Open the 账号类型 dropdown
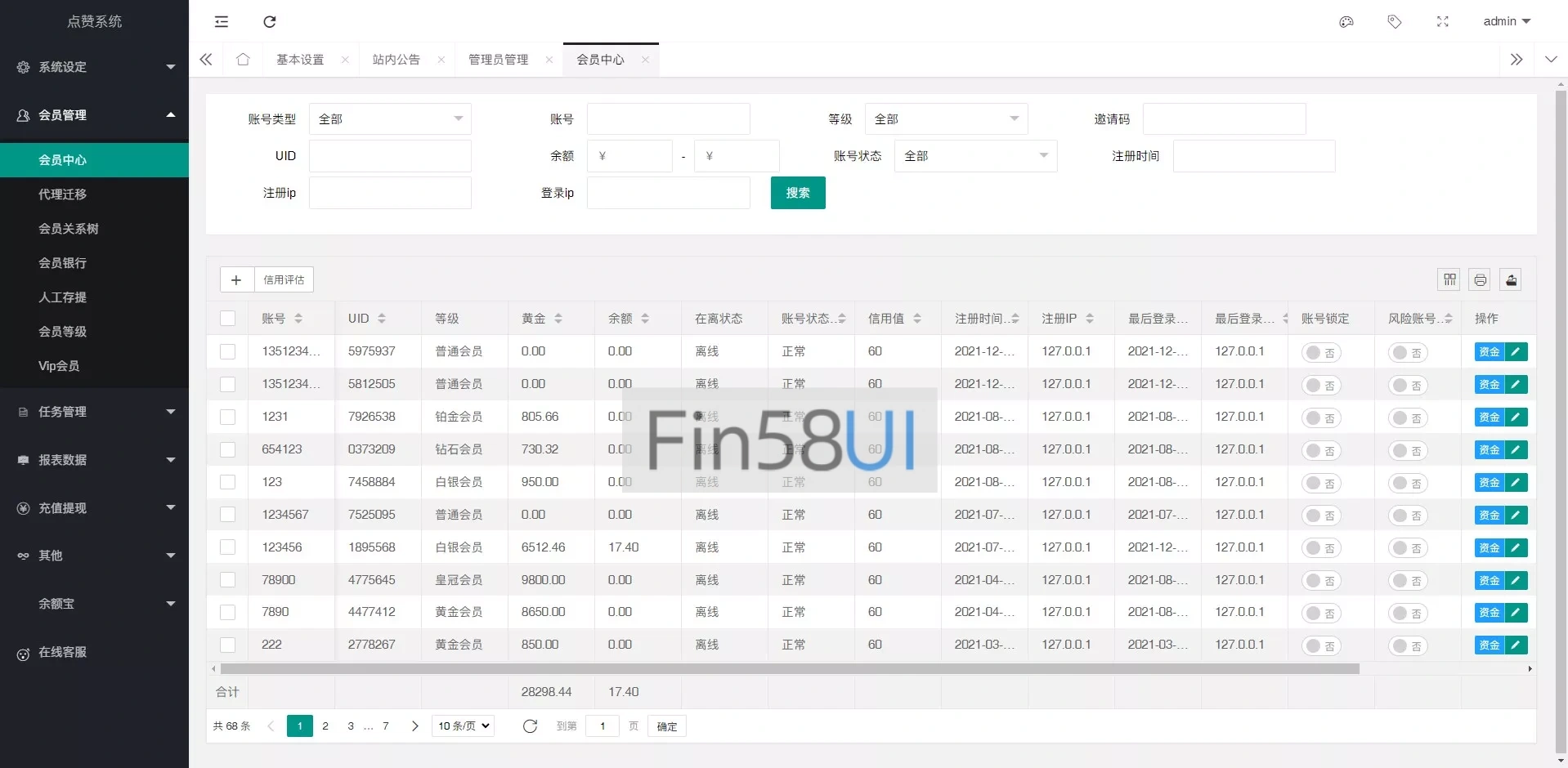The height and width of the screenshot is (768, 1568). (x=390, y=119)
